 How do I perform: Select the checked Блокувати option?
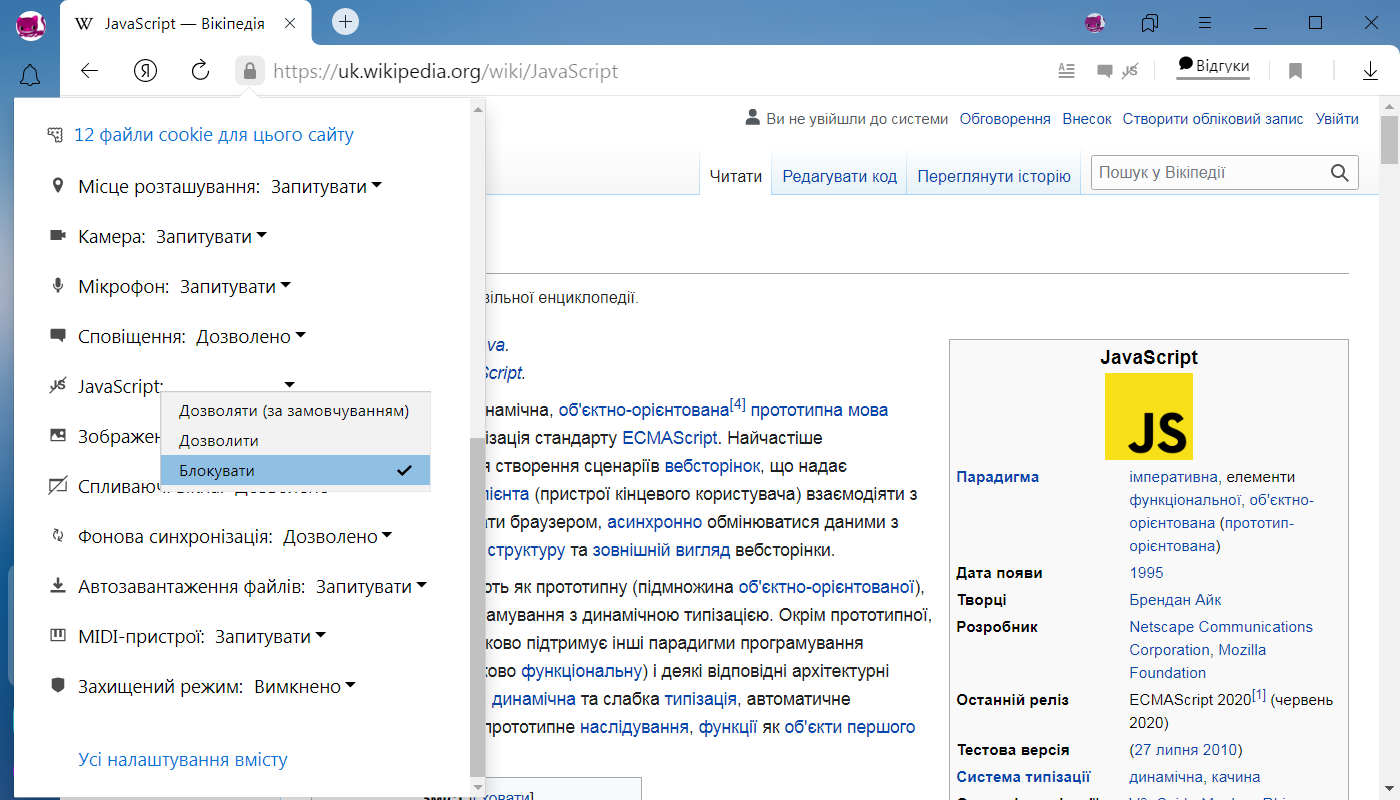pyautogui.click(x=295, y=470)
